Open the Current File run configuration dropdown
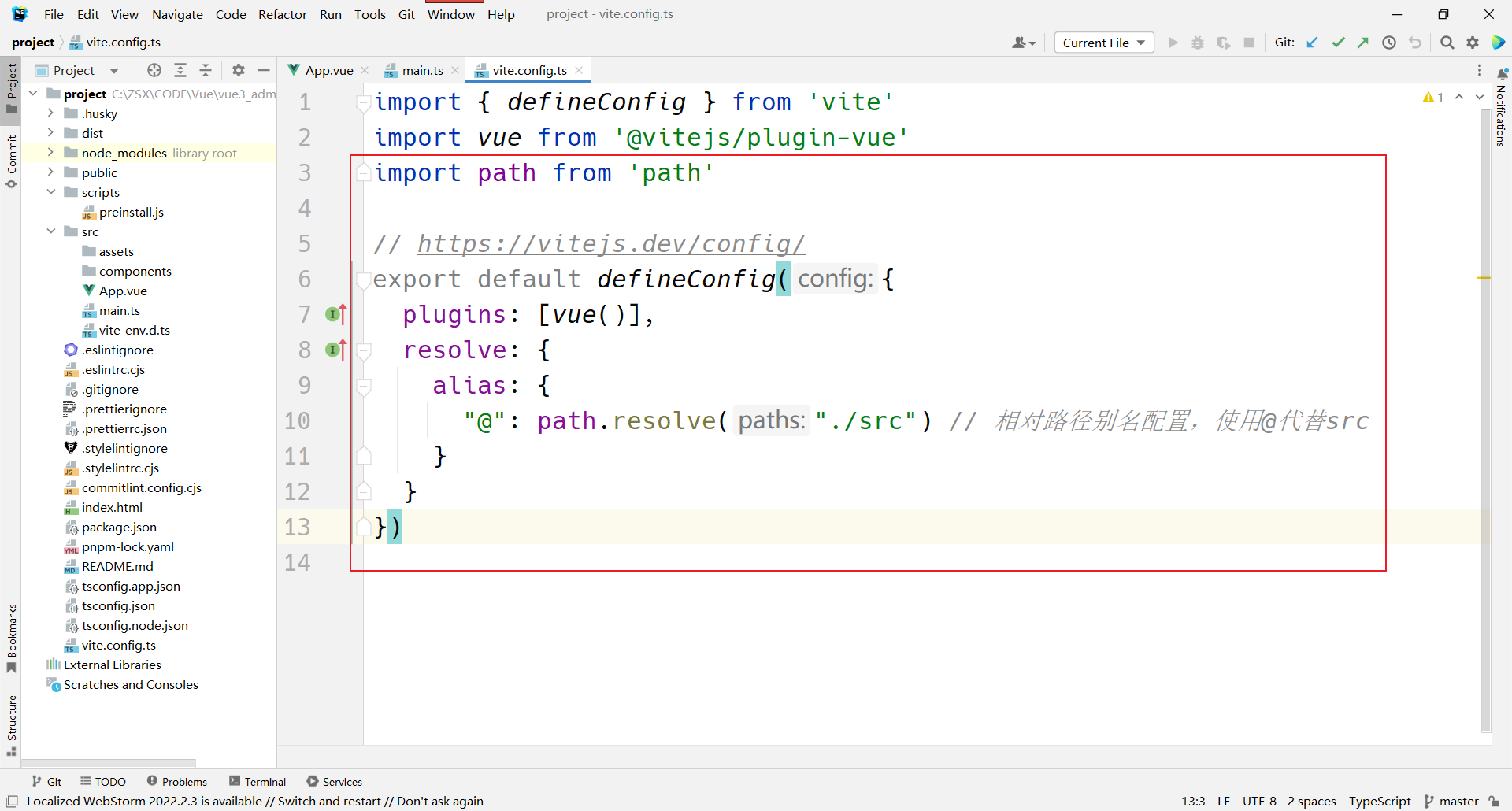This screenshot has height=811, width=1512. 1104,43
